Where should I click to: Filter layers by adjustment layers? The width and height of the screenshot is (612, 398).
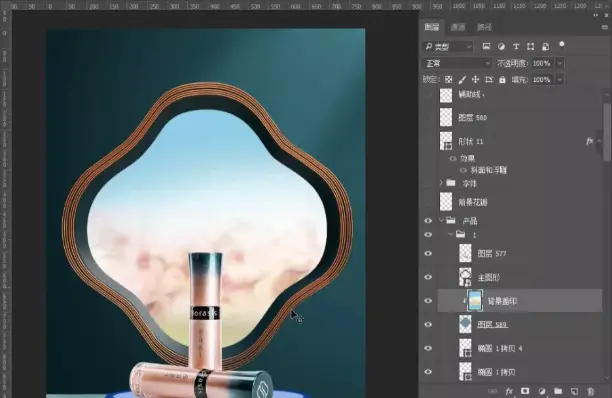point(501,46)
